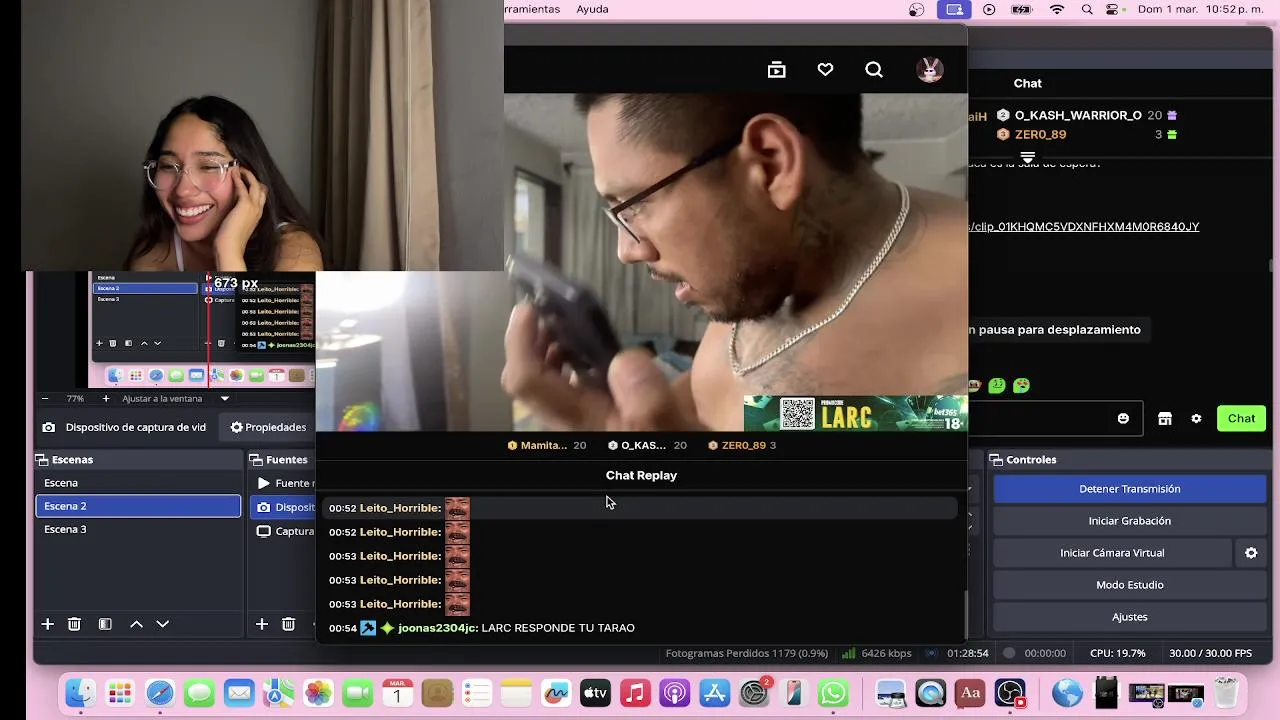Expand the preview scaling dropdown arrow
Screen dimensions: 1280x720
tap(224, 398)
